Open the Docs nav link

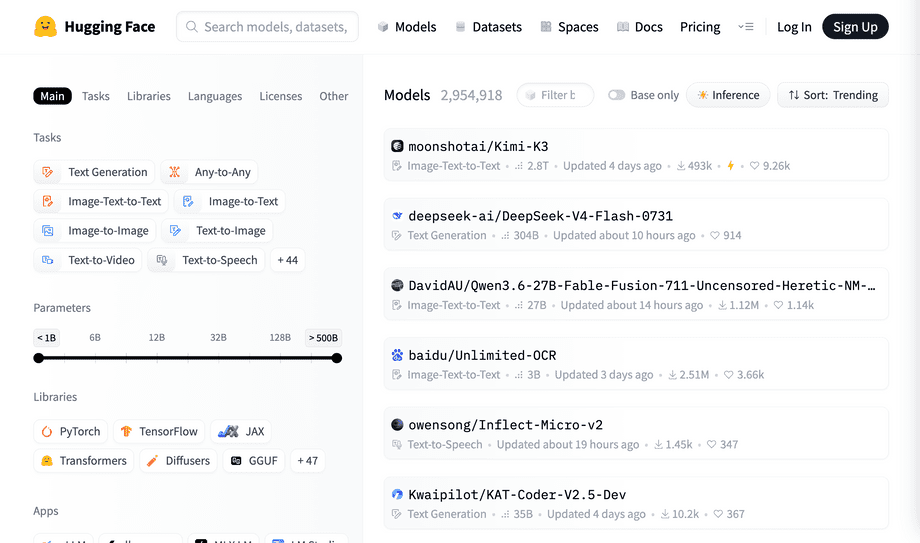(640, 27)
